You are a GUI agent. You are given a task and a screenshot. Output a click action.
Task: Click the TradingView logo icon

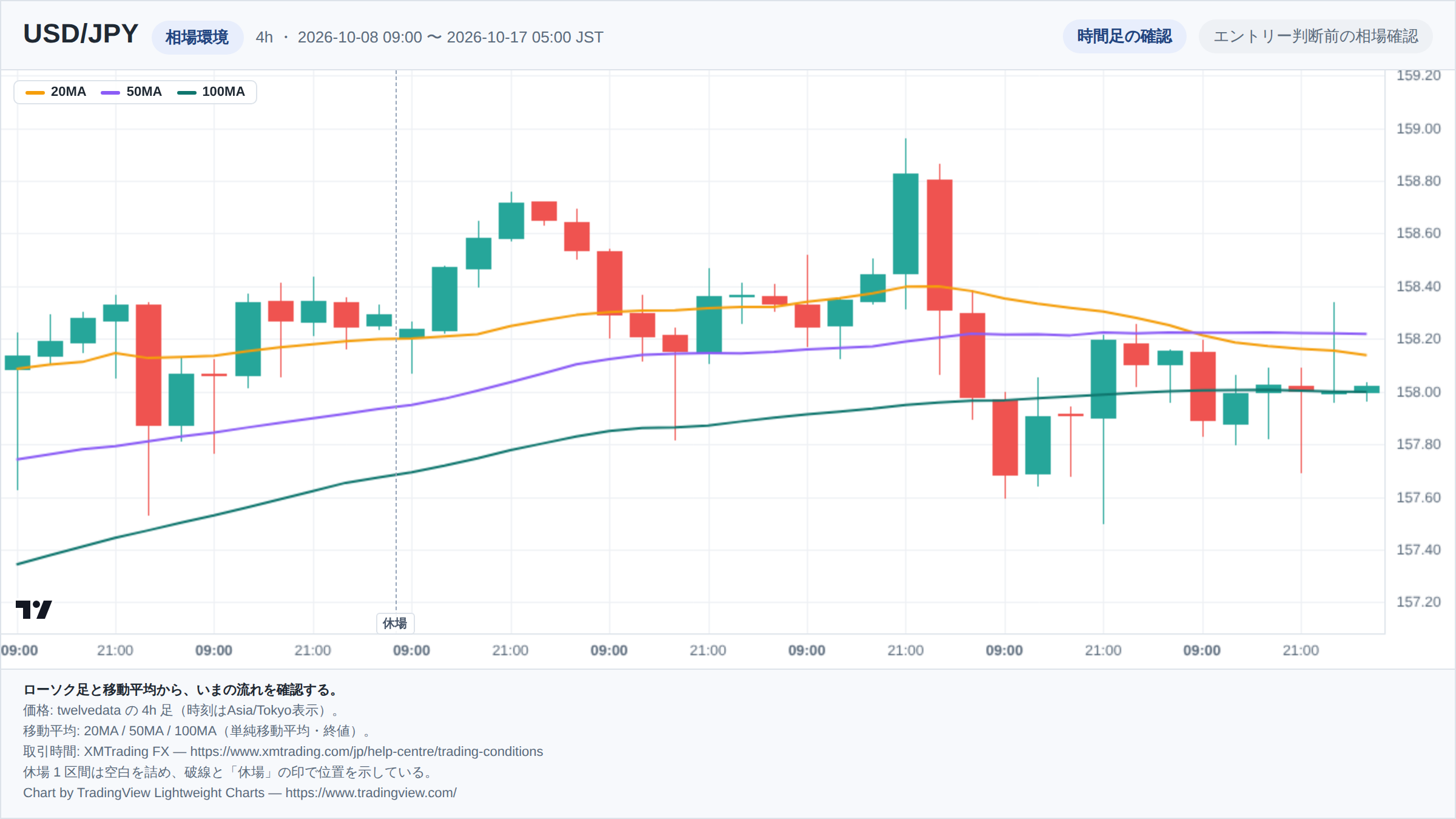point(33,609)
